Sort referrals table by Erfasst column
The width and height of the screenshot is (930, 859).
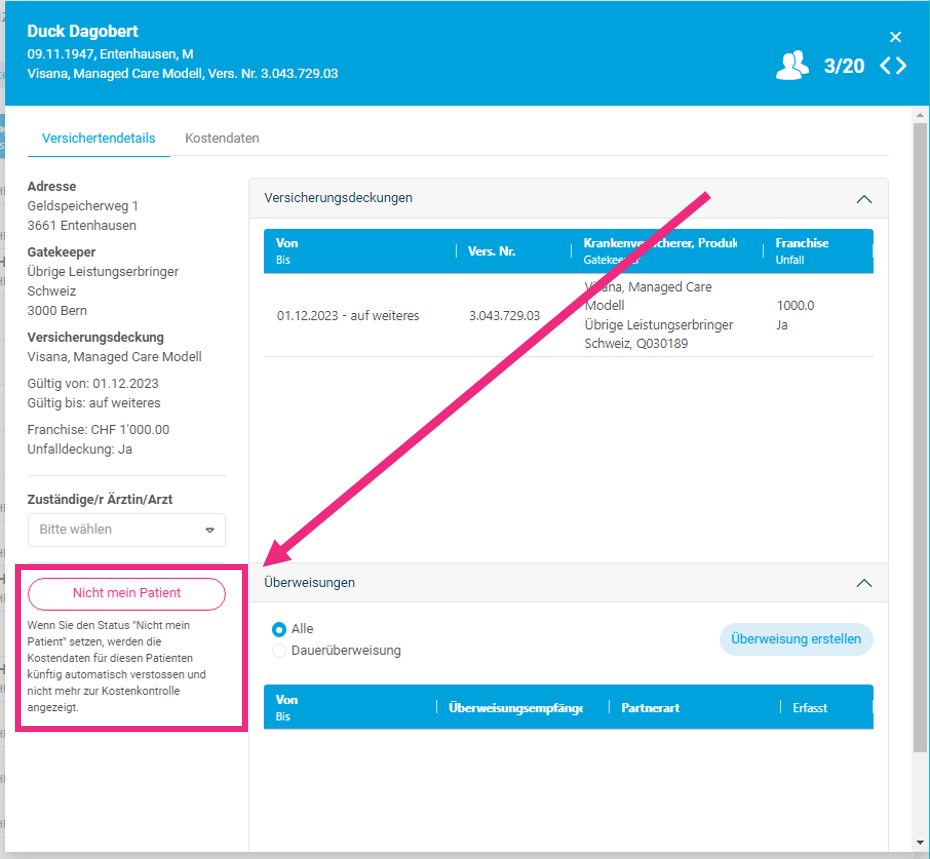(x=810, y=708)
